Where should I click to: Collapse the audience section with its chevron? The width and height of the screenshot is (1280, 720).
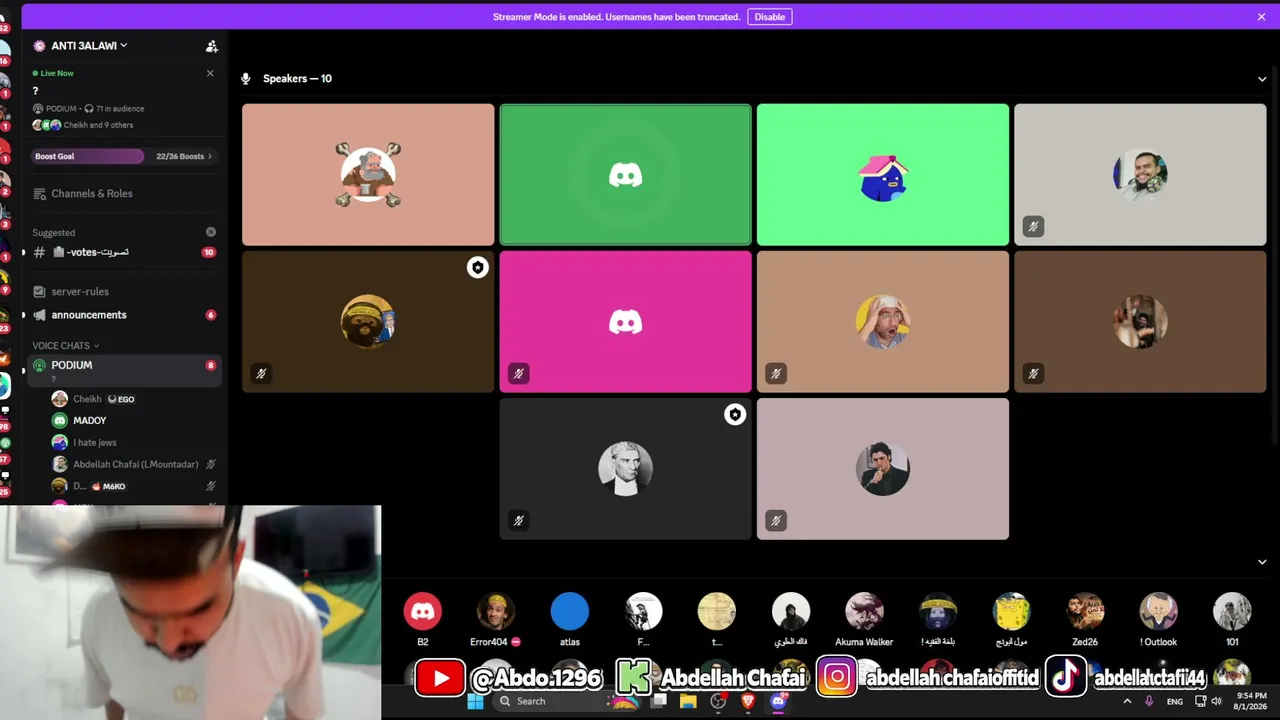coord(1261,562)
